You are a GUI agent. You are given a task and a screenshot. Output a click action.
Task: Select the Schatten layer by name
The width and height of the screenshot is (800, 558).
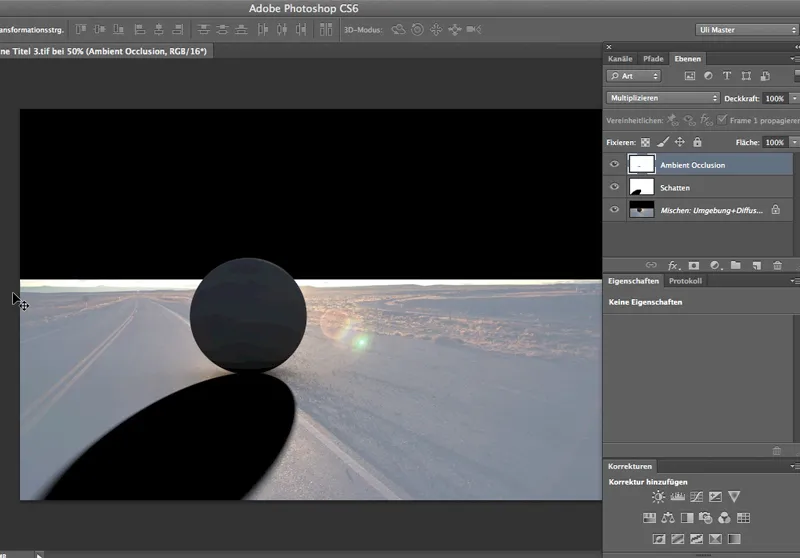tap(675, 187)
